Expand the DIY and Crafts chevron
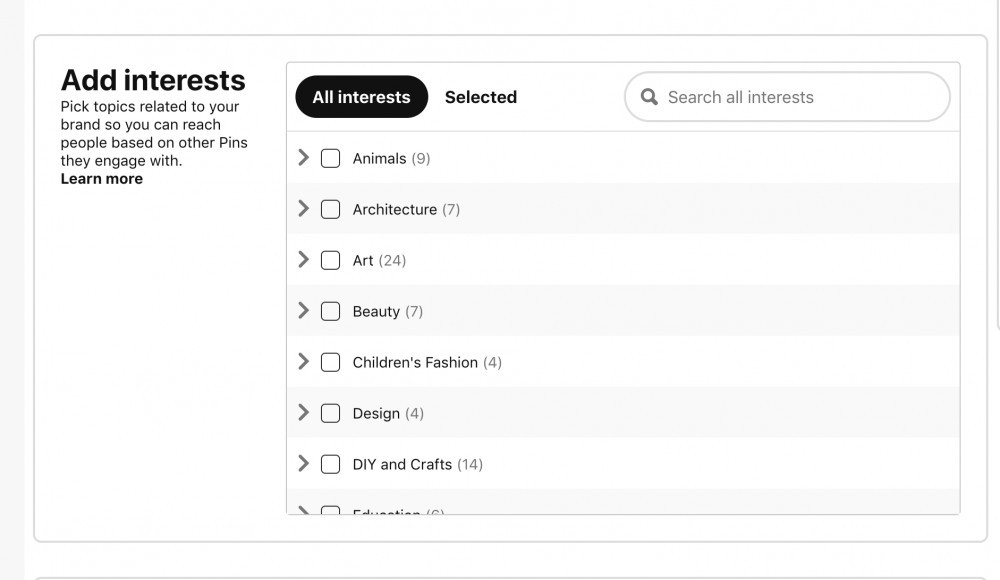 coord(304,464)
